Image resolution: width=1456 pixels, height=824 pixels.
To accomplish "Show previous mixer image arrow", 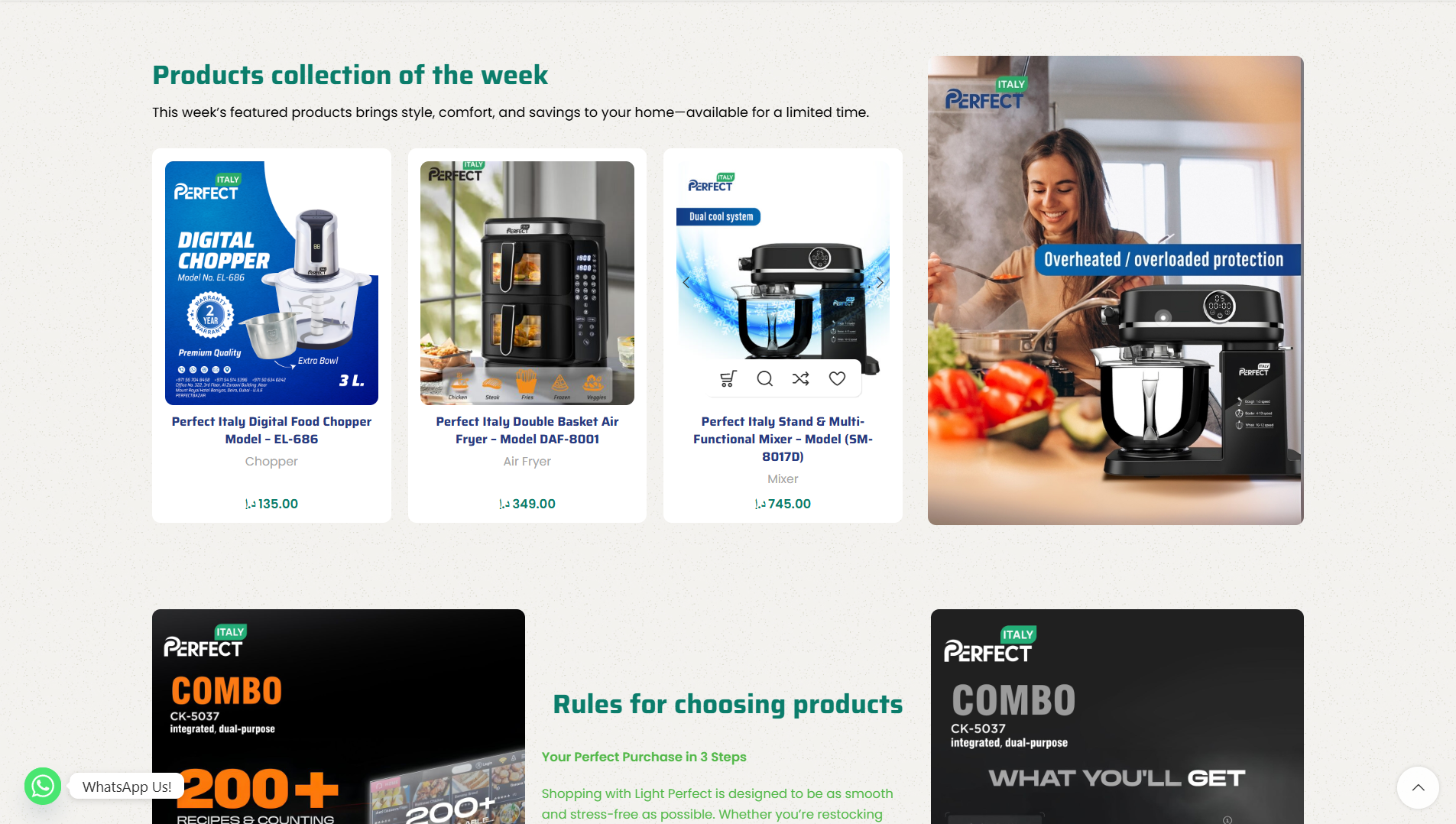I will pos(686,282).
